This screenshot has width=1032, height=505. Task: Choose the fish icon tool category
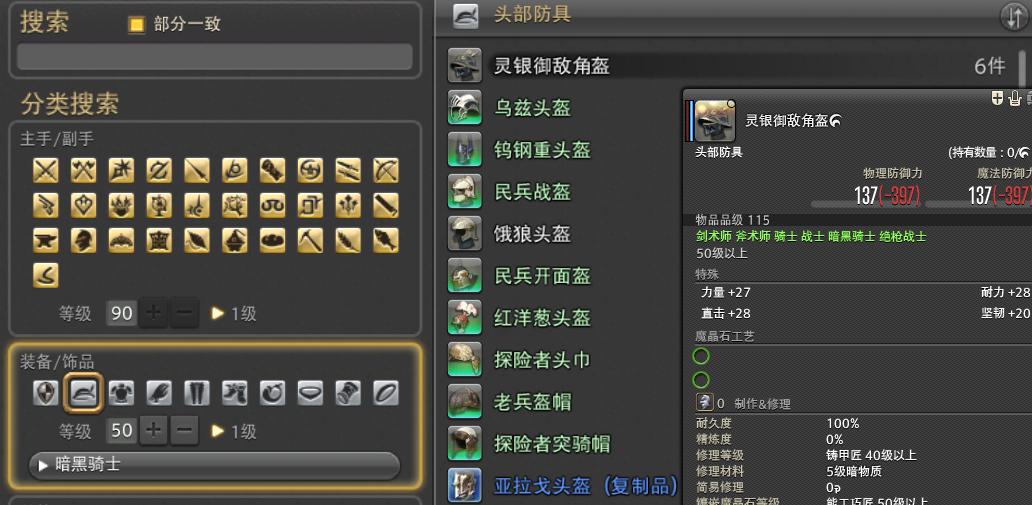(x=385, y=240)
